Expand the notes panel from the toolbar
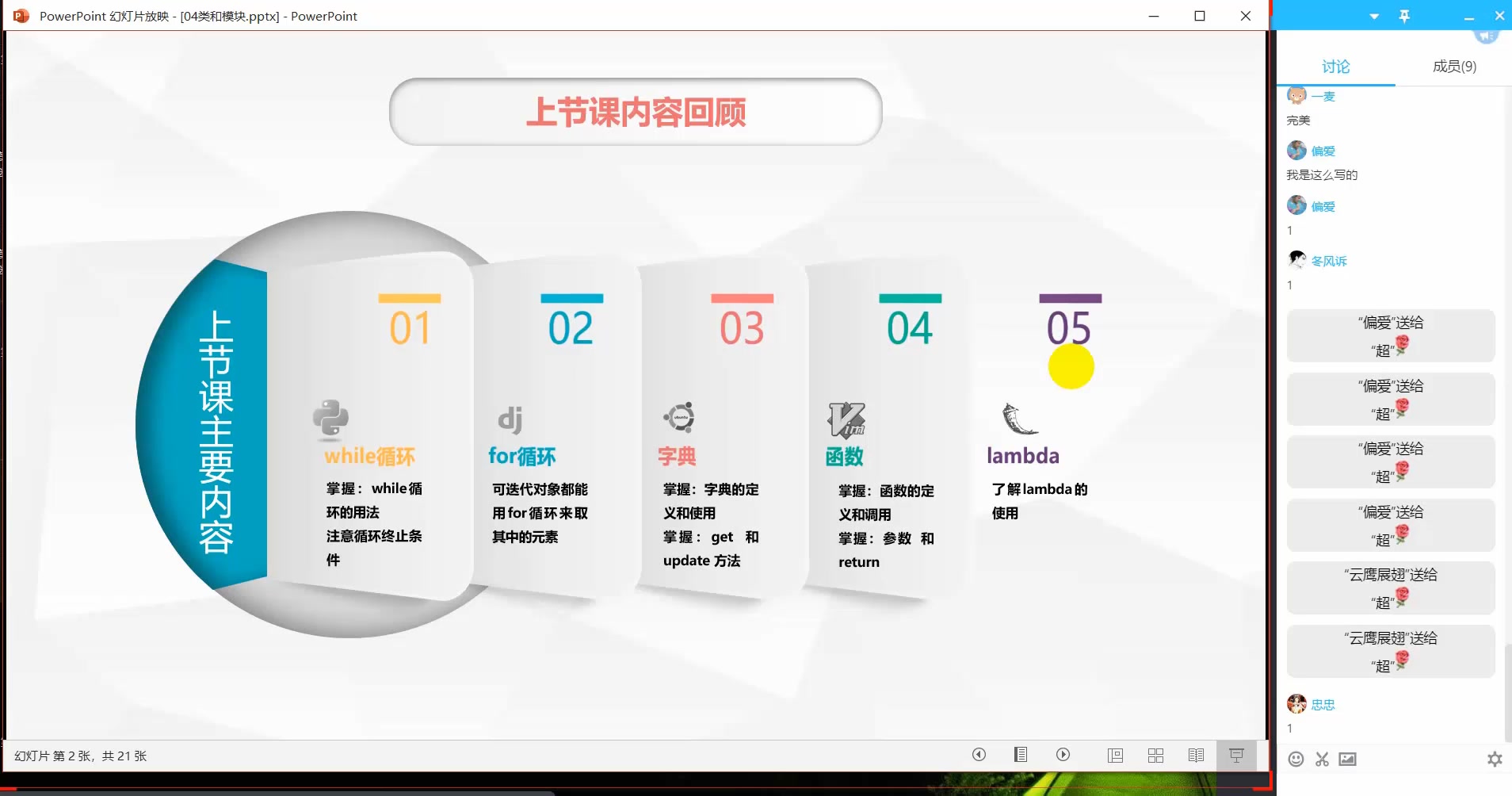The width and height of the screenshot is (1512, 796). (1021, 755)
